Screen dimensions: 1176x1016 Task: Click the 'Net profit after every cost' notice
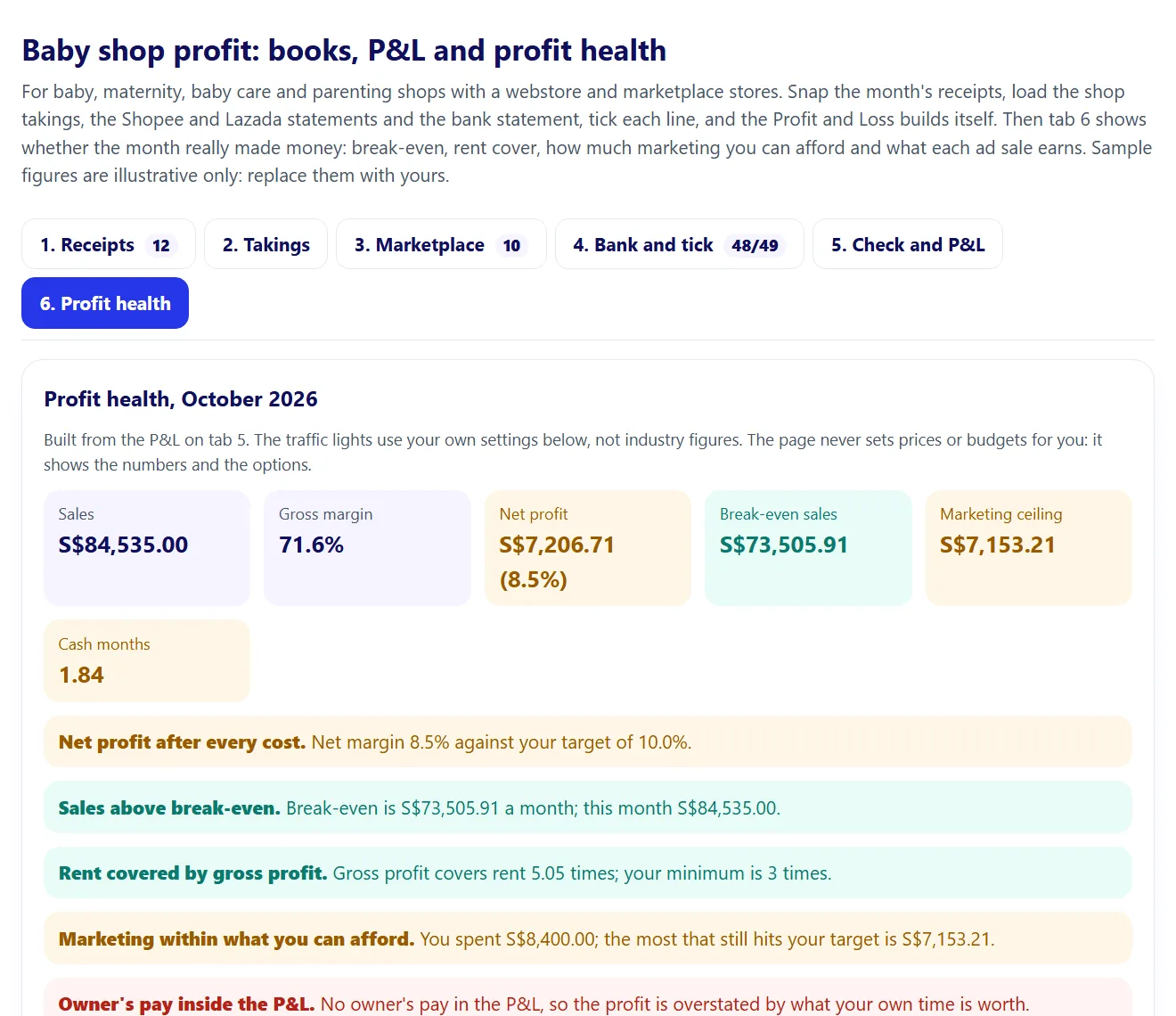(x=588, y=742)
